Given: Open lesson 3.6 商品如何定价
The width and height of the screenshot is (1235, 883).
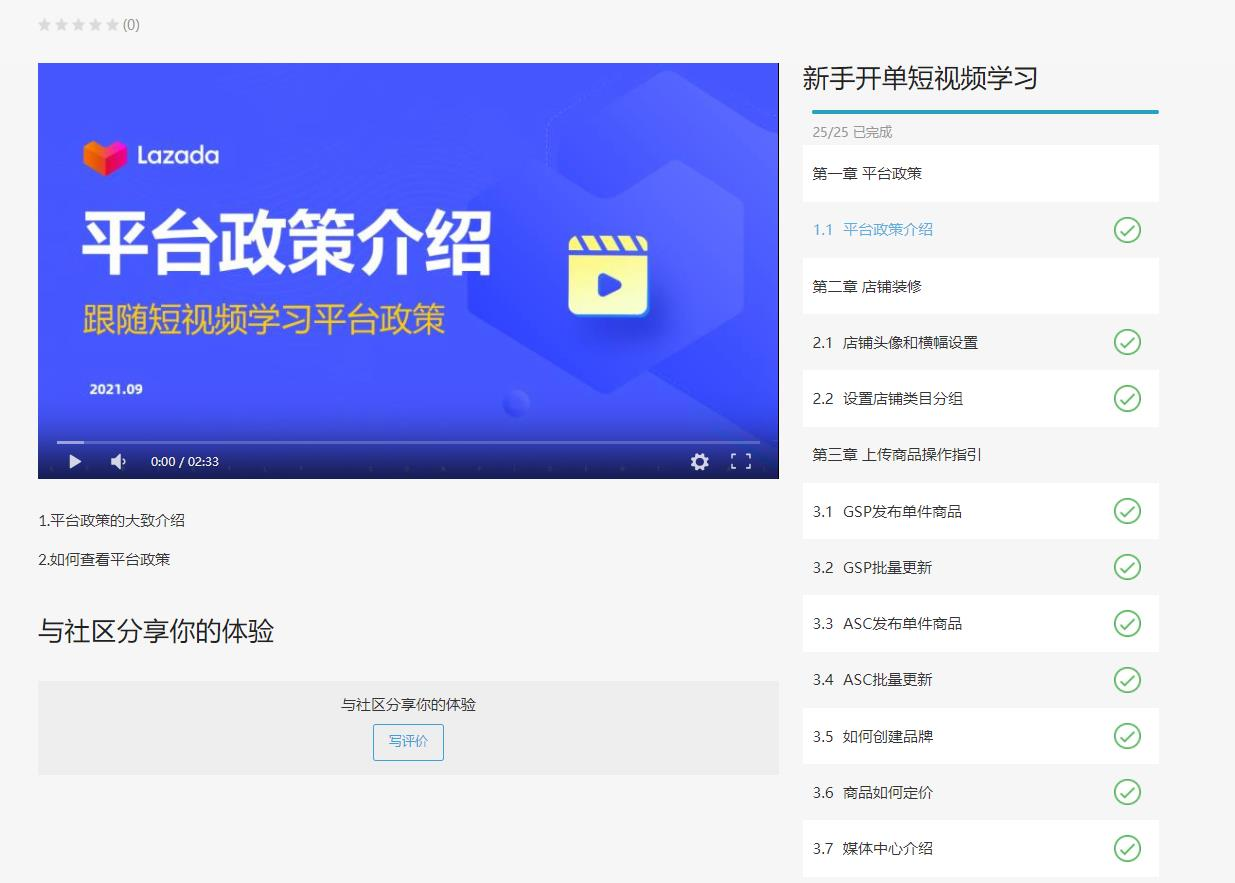Looking at the screenshot, I should pos(887,792).
